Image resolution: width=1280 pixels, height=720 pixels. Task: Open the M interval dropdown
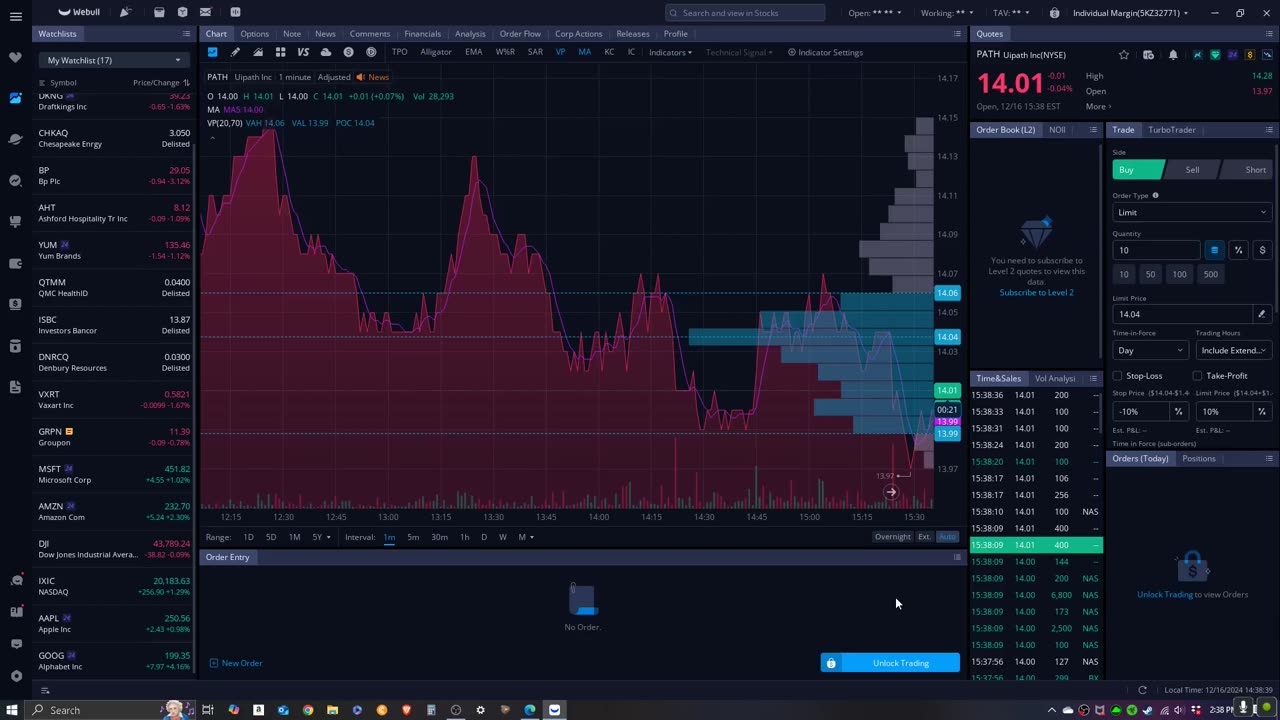tap(526, 537)
